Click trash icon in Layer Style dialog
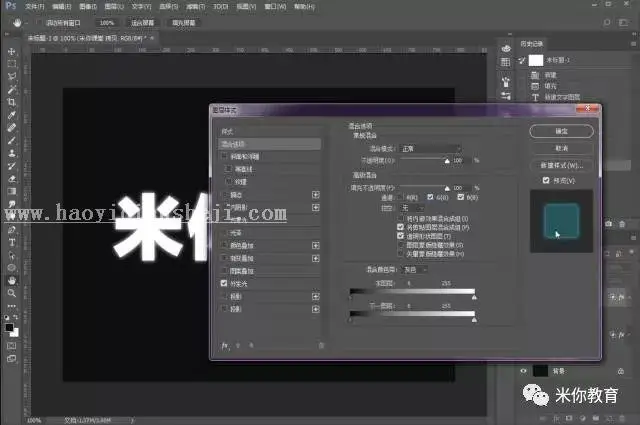This screenshot has width=640, height=425. 321,345
